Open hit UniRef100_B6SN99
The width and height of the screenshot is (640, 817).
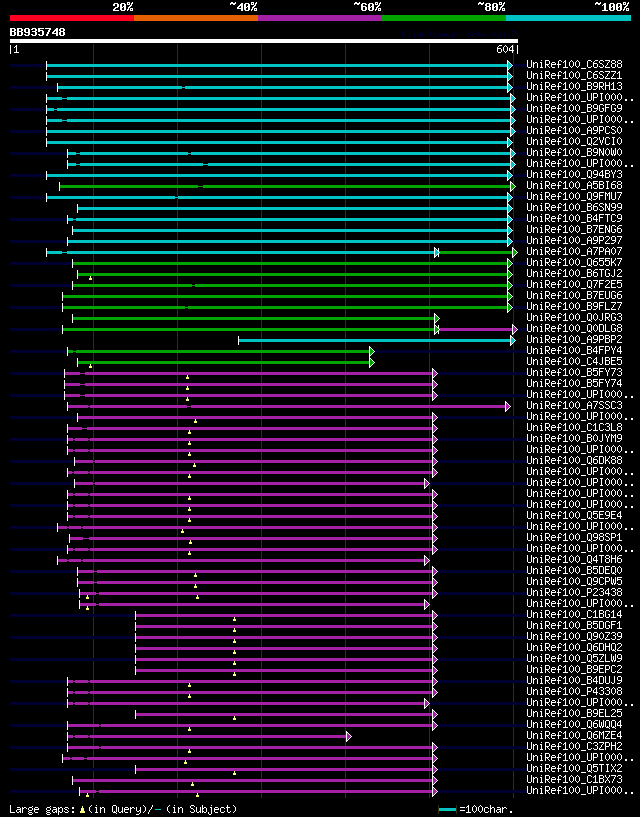(574, 207)
